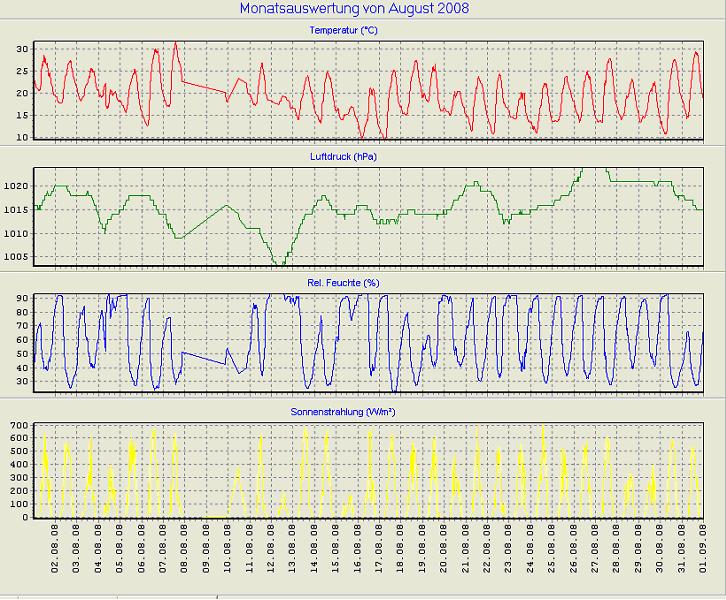This screenshot has height=600, width=726.
Task: Click the 'Temperatur (°C)' chart heading
Action: pyautogui.click(x=343, y=31)
